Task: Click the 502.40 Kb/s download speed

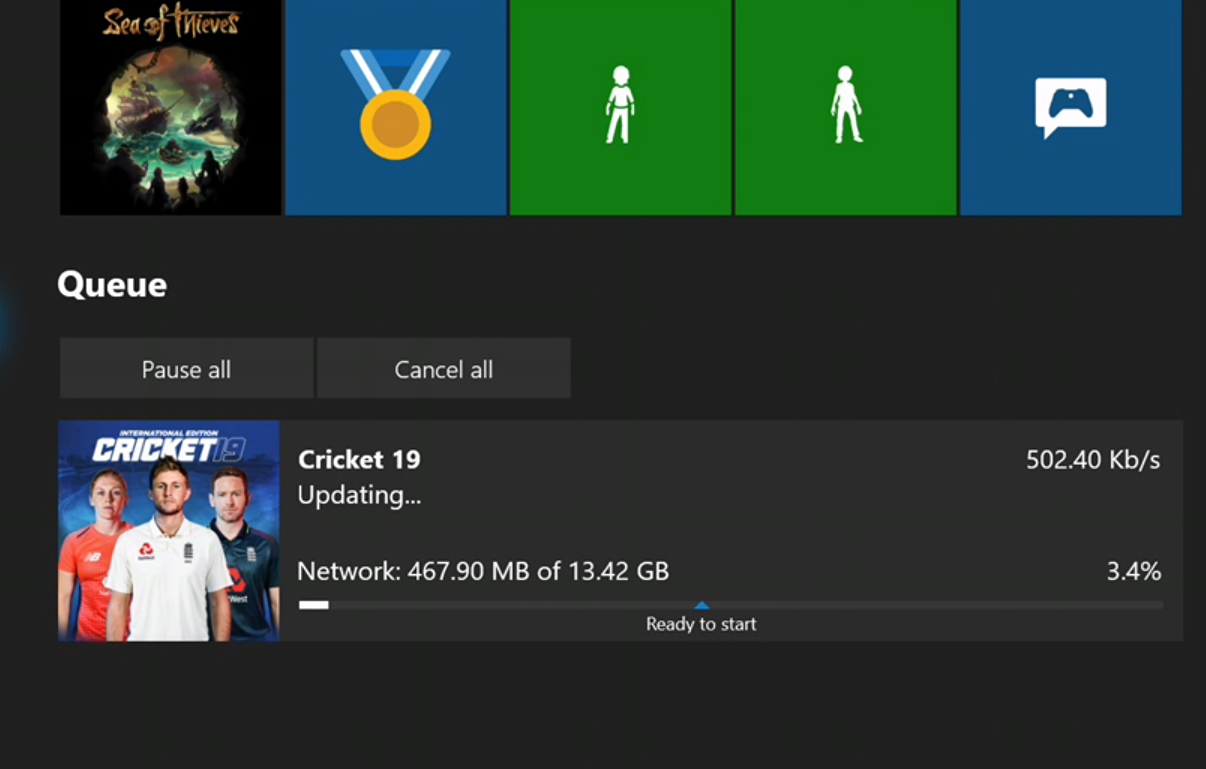Action: point(1093,460)
